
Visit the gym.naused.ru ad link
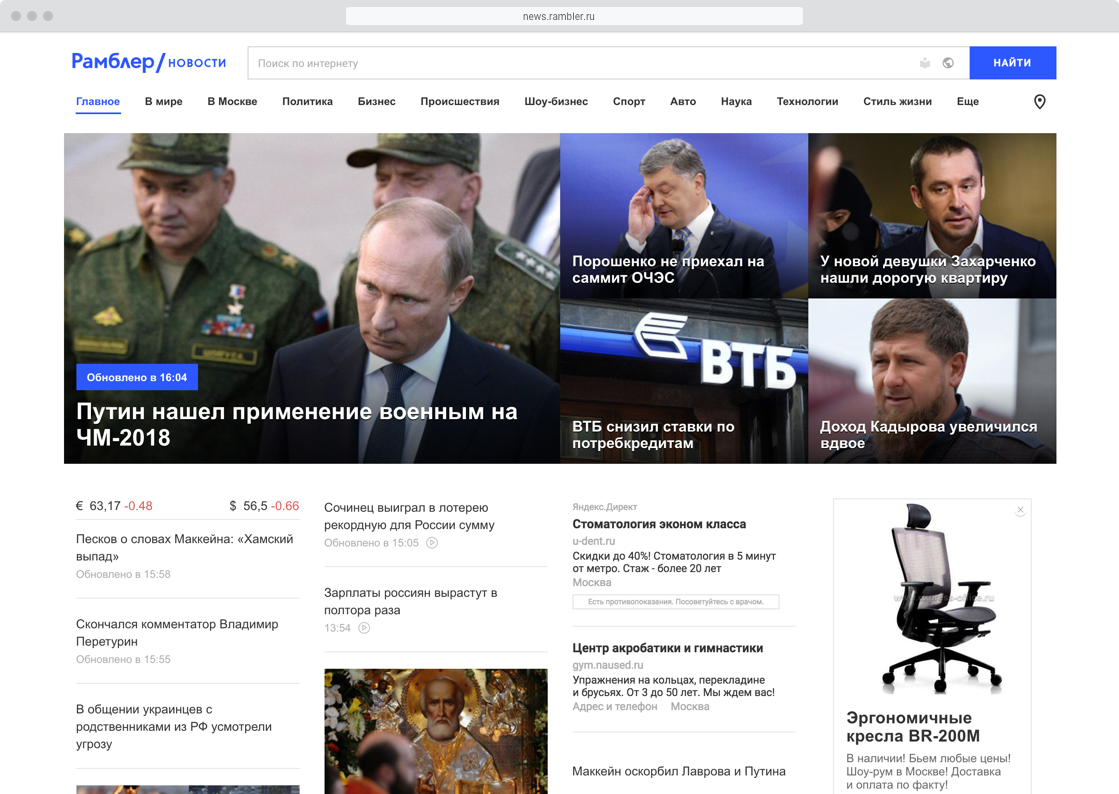[x=607, y=665]
